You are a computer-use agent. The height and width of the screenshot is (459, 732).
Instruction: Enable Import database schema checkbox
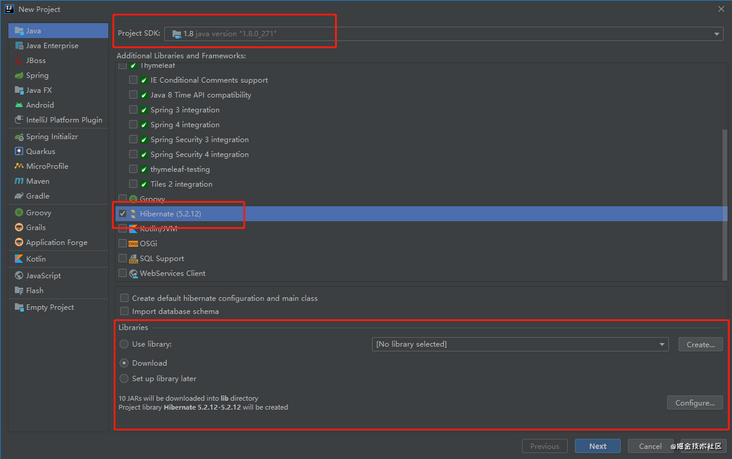[124, 311]
